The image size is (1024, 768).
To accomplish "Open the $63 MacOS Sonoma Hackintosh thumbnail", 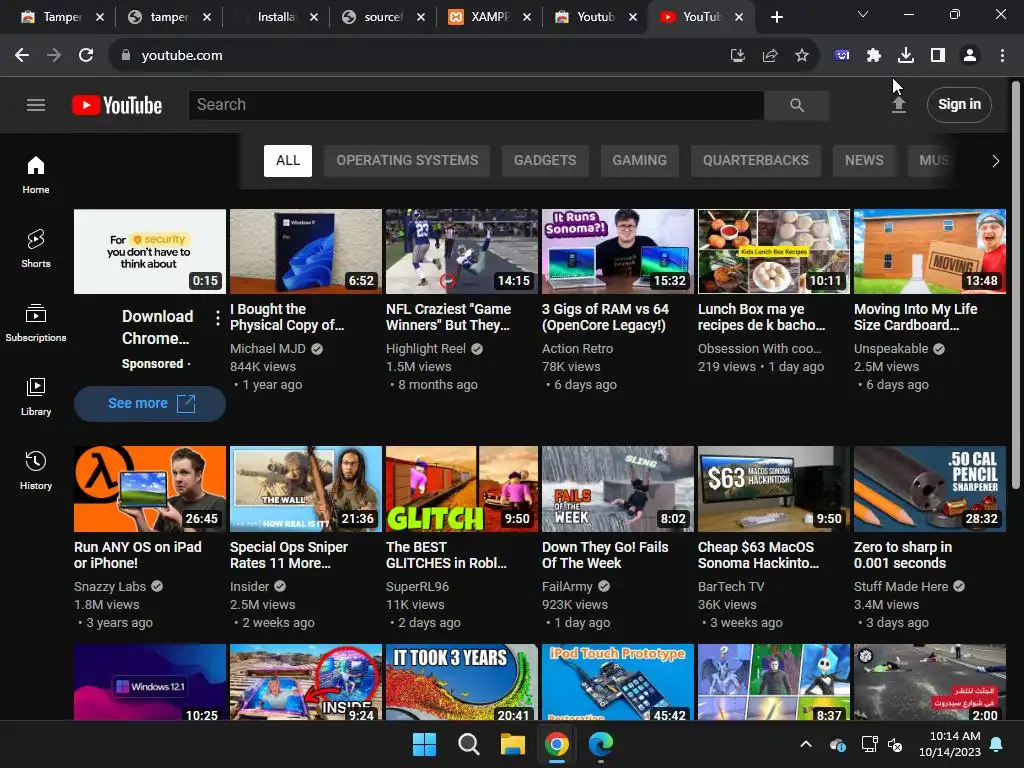I will click(774, 489).
